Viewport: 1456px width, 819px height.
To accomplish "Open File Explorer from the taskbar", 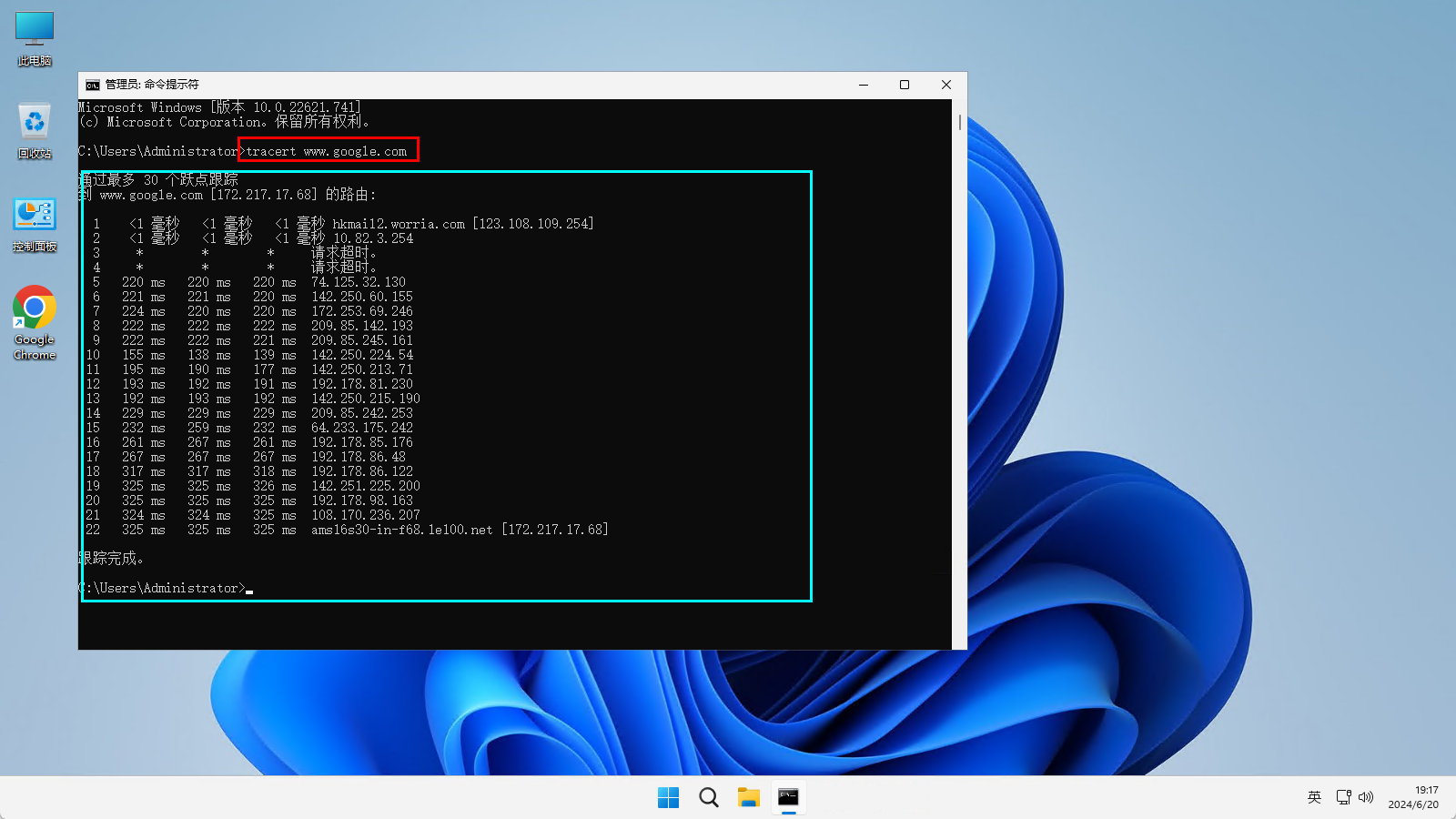I will click(x=748, y=798).
